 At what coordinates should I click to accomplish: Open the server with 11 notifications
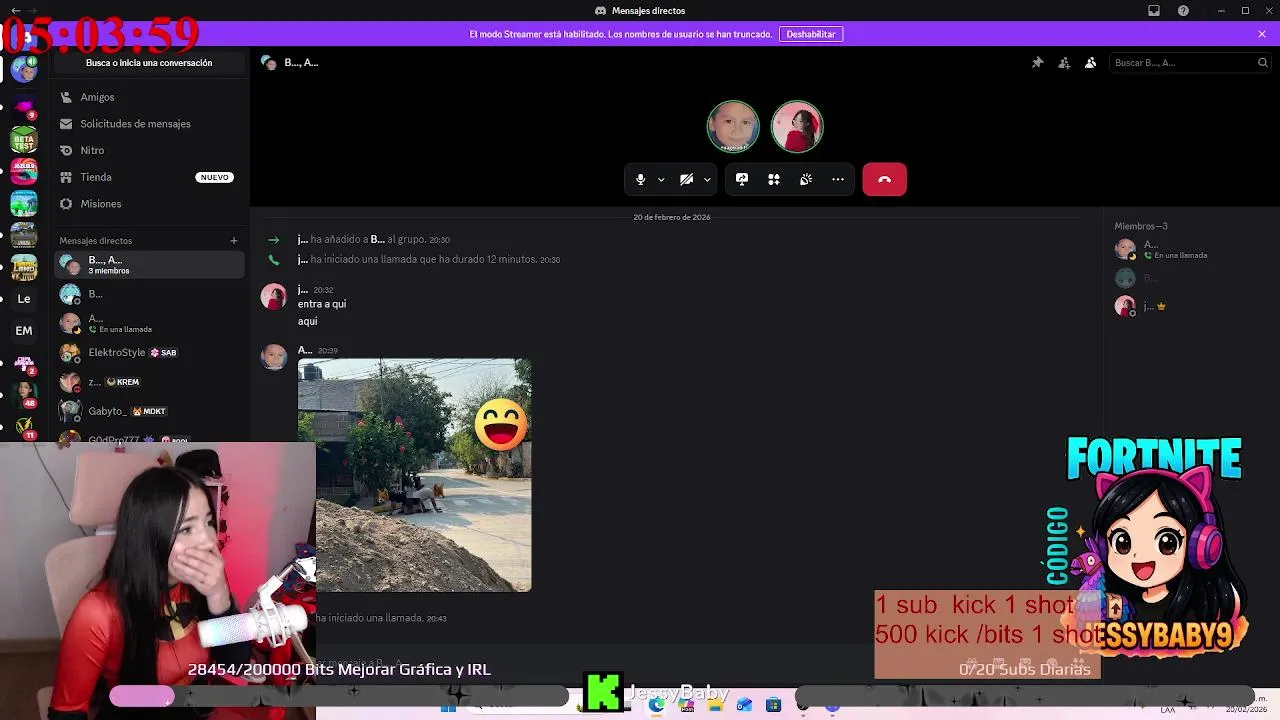pyautogui.click(x=24, y=427)
